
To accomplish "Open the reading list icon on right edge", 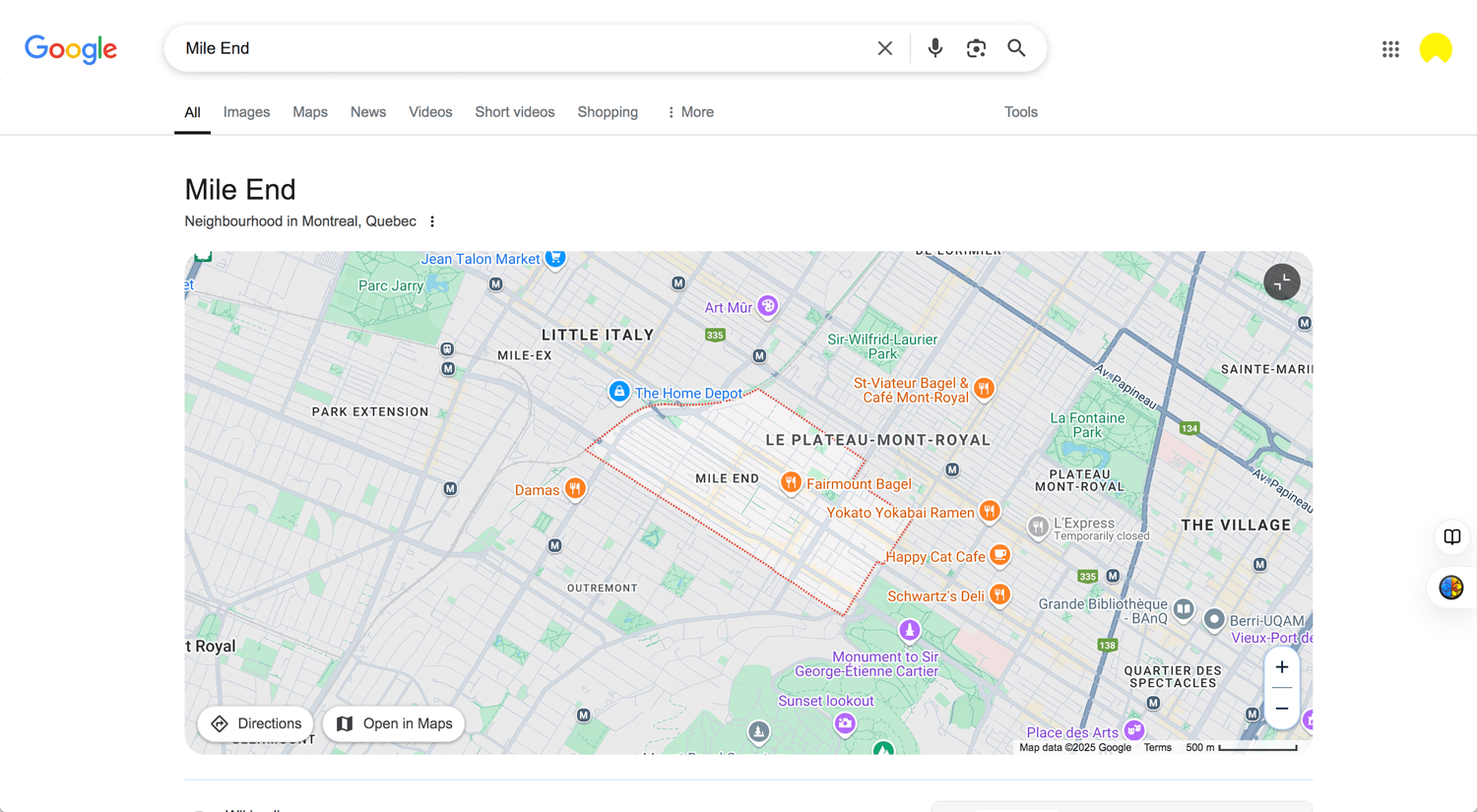I will [1451, 537].
